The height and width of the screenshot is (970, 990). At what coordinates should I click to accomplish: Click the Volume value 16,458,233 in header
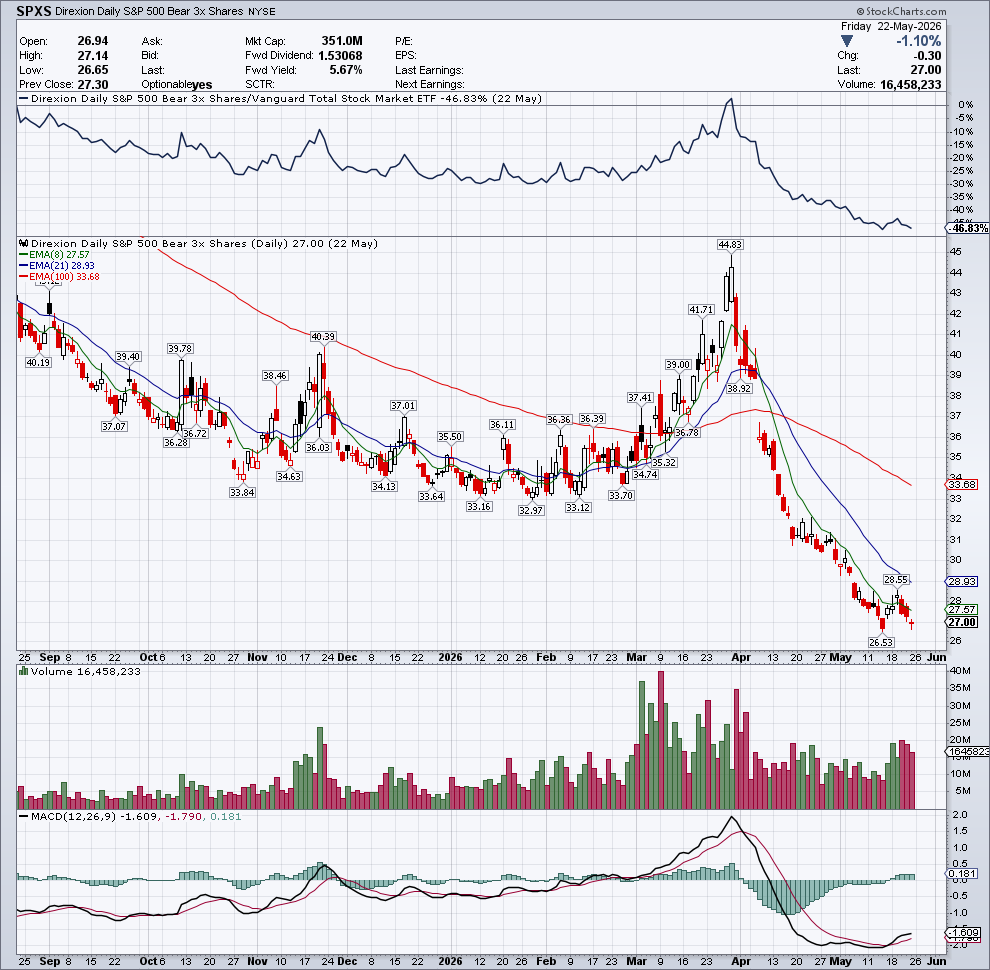tap(910, 85)
